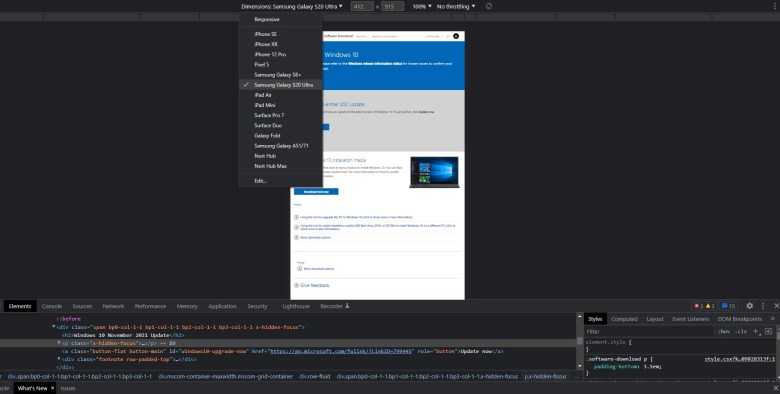The height and width of the screenshot is (394, 780).
Task: Click div.row-fluid breadcrumb
Action: pos(314,377)
